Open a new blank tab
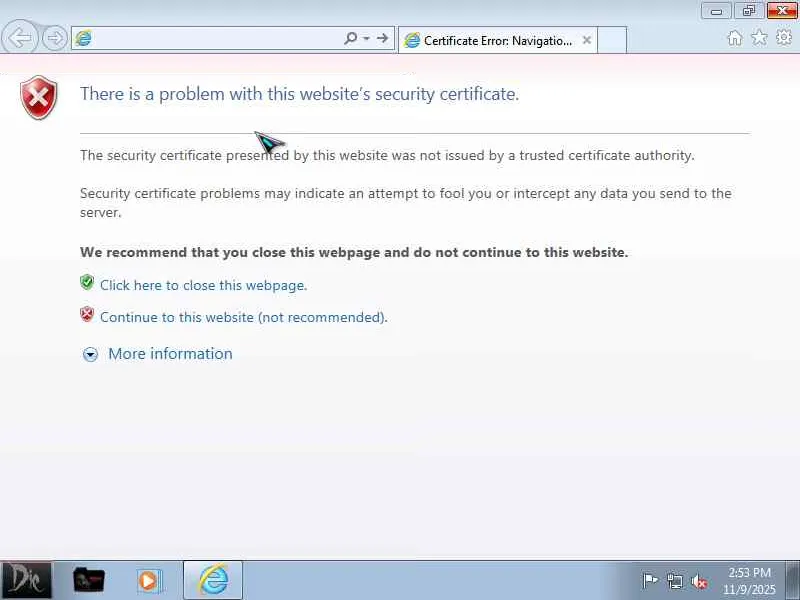The width and height of the screenshot is (800, 600). click(x=612, y=40)
